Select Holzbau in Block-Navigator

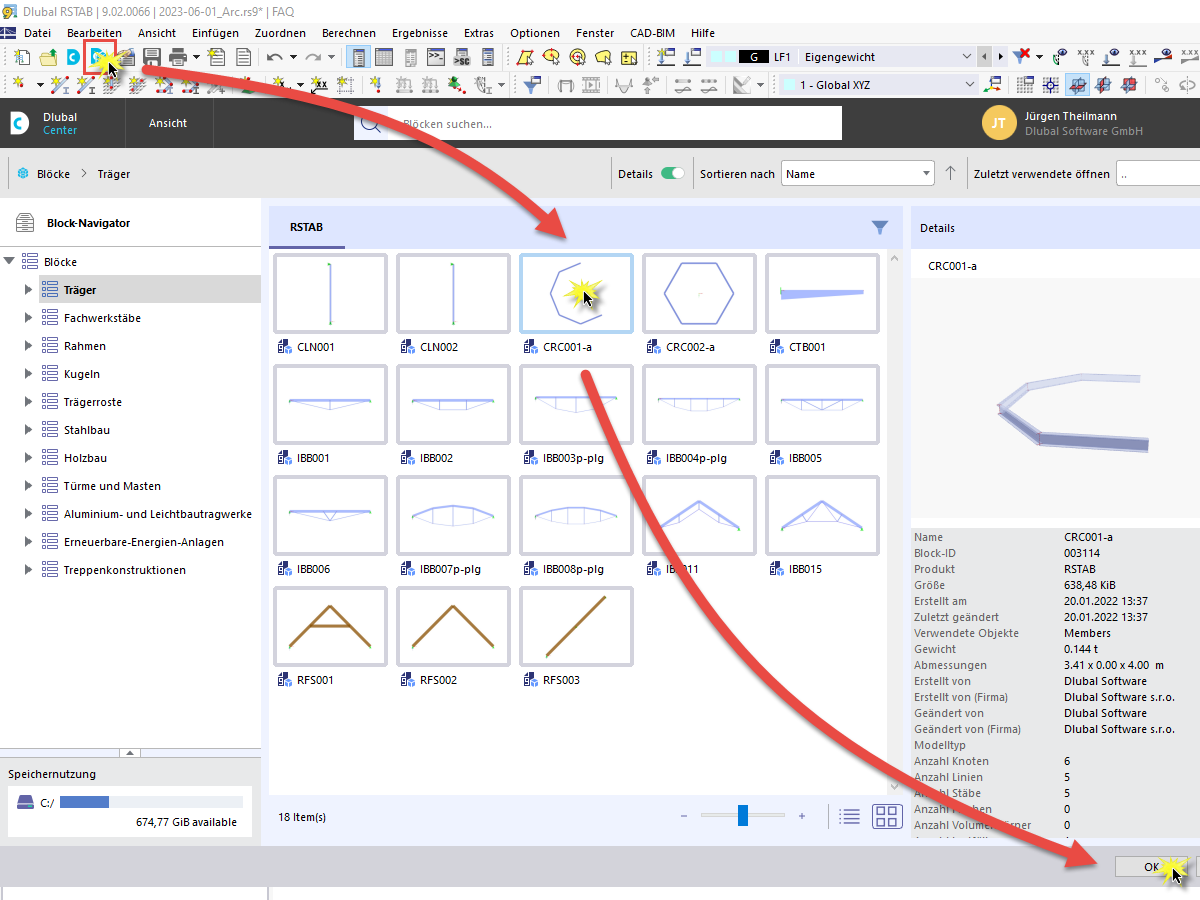[86, 458]
